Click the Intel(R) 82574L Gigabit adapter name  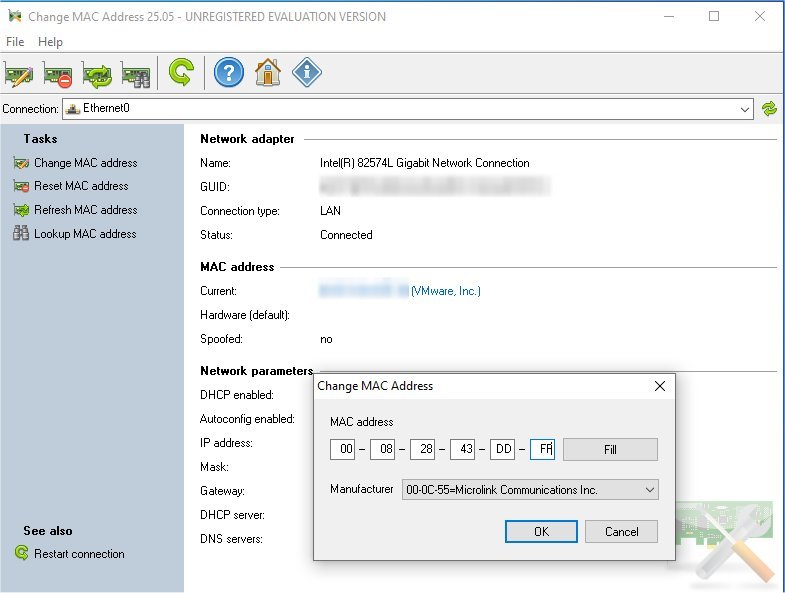tap(425, 163)
